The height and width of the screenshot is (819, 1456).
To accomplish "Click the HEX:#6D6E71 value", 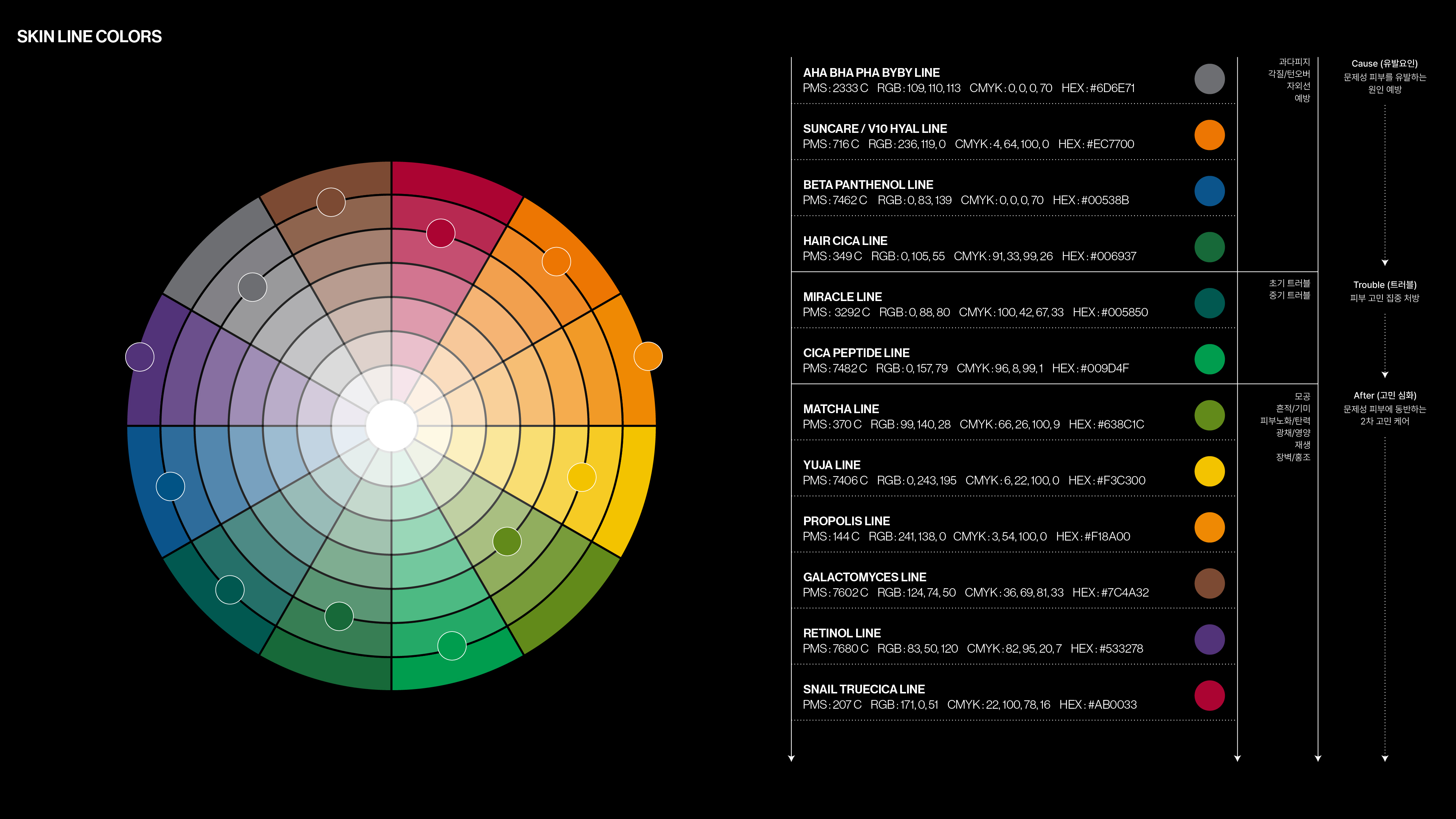I will pos(1098,88).
